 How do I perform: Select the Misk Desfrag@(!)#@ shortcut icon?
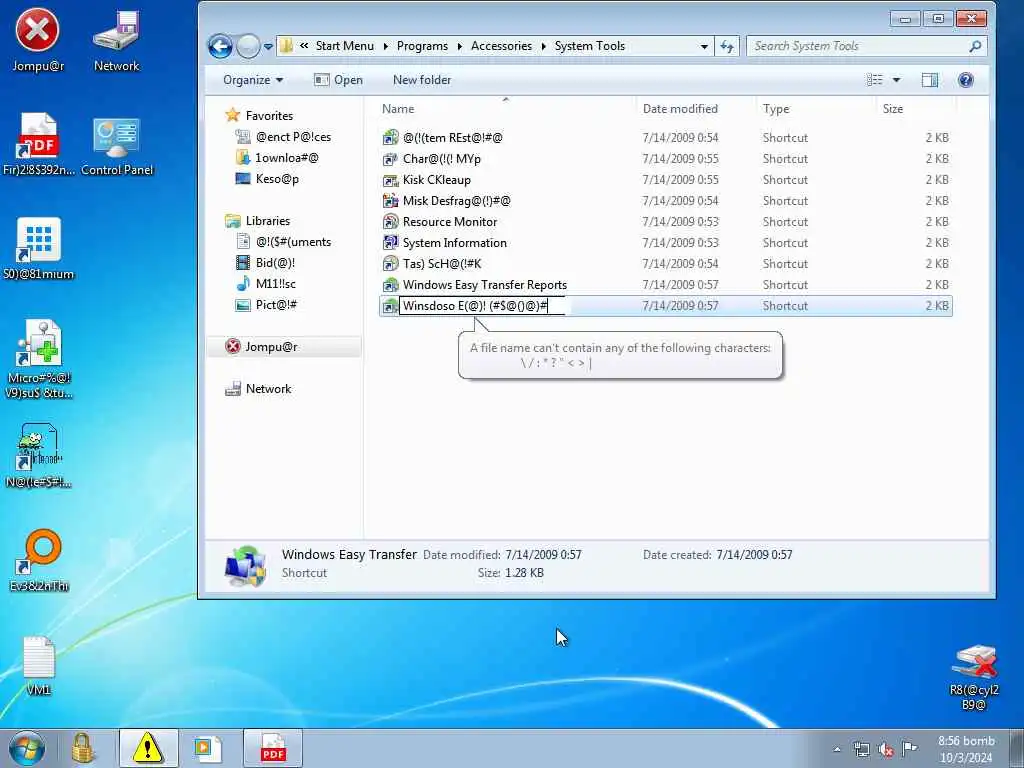pyautogui.click(x=391, y=200)
